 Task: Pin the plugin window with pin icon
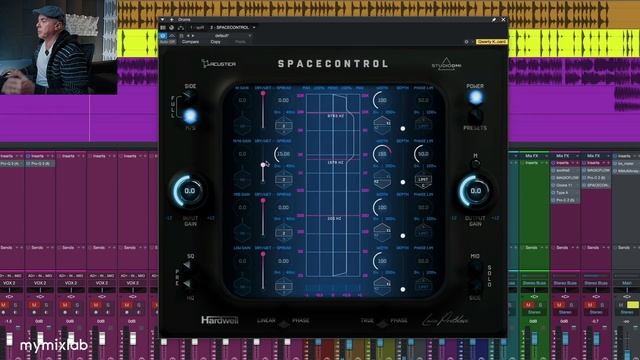click(494, 20)
